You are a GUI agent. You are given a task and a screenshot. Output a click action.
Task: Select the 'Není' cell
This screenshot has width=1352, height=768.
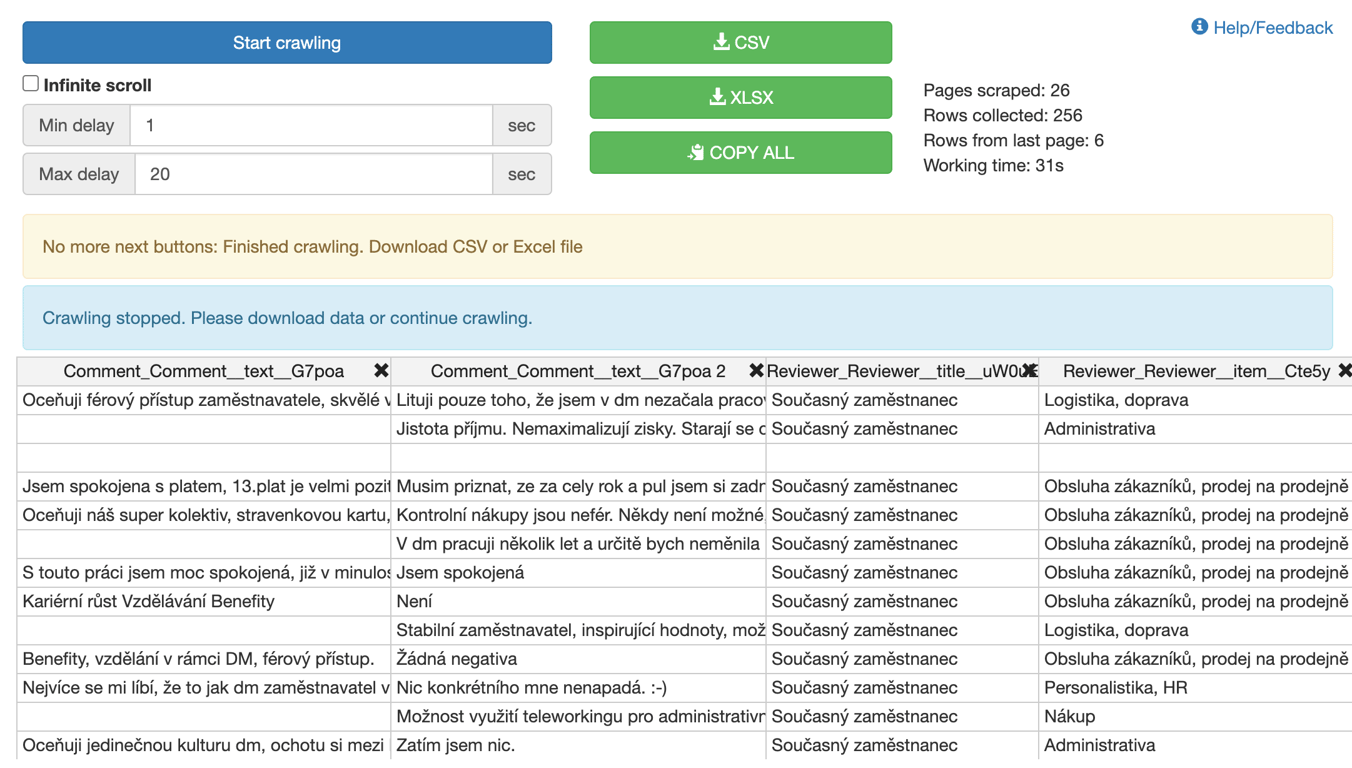click(578, 602)
